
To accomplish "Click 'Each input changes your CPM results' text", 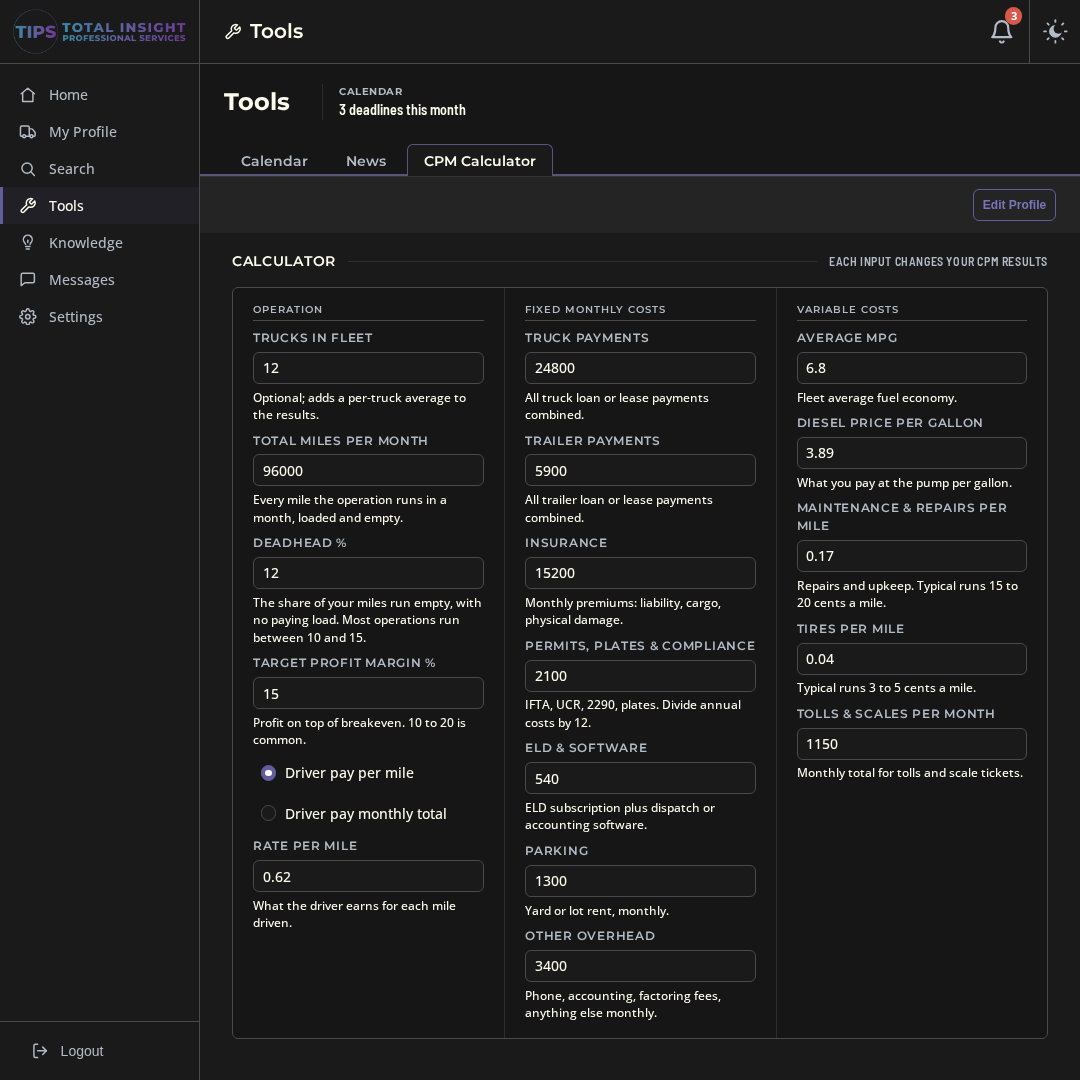I will point(937,262).
